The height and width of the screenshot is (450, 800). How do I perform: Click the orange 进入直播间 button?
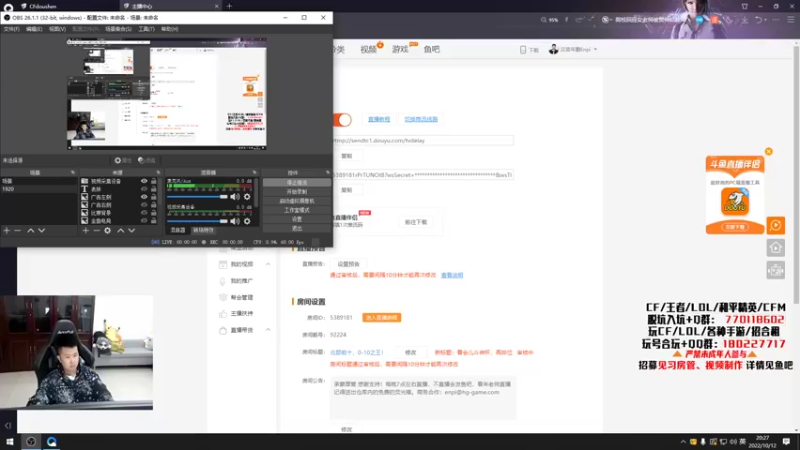[382, 318]
